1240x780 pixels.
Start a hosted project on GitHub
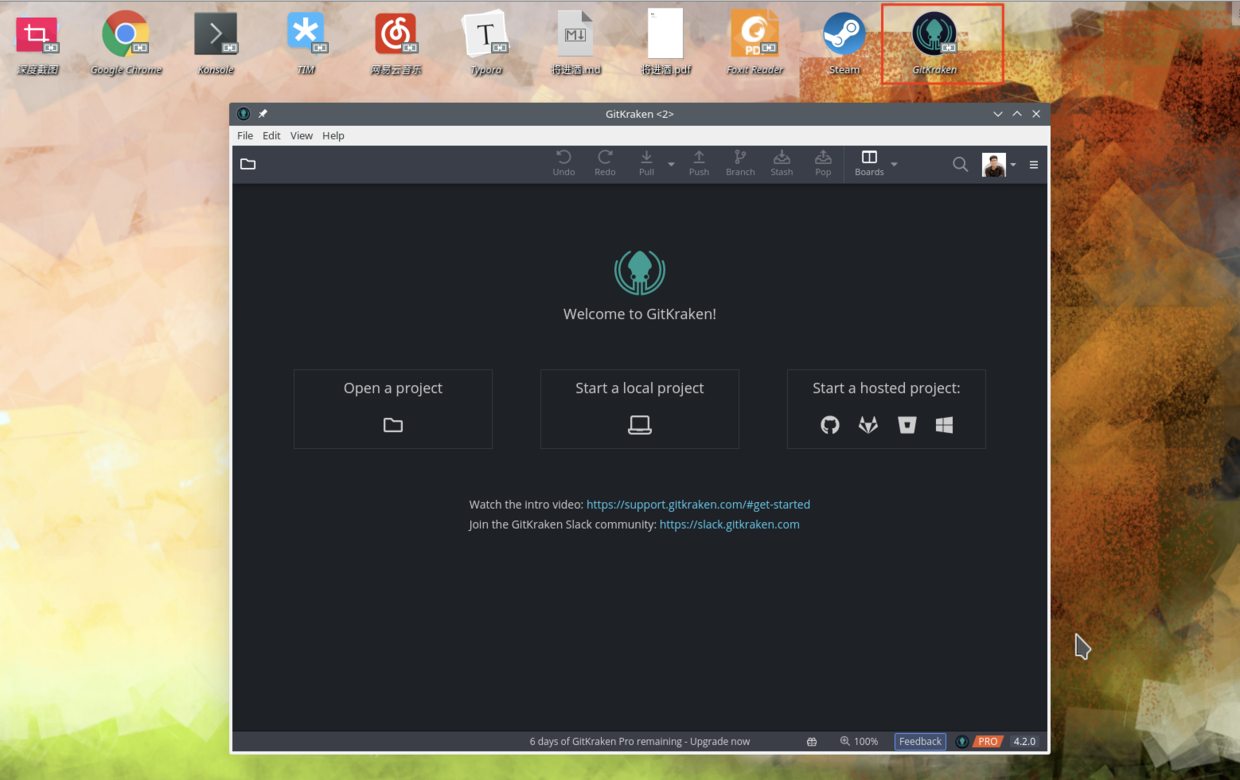830,425
